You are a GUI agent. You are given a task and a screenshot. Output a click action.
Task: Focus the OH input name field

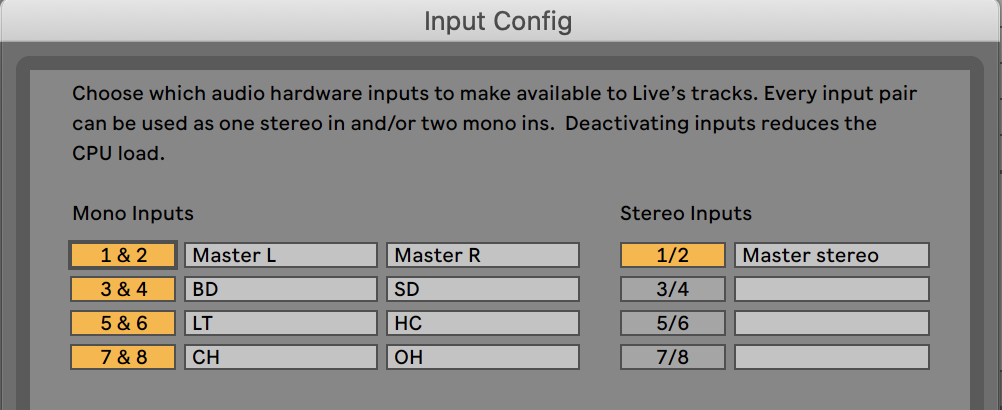[483, 357]
